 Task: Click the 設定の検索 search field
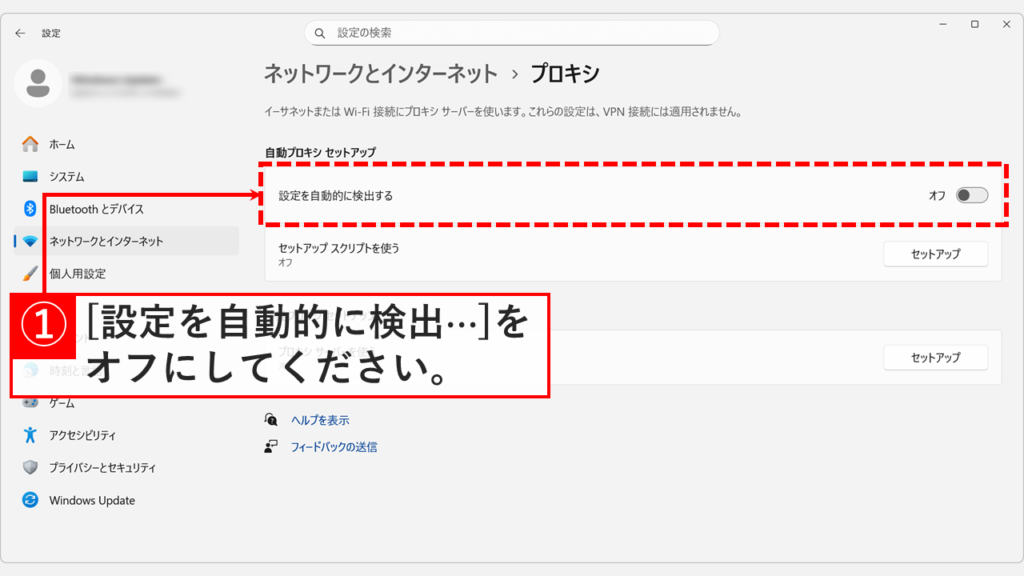click(x=510, y=32)
